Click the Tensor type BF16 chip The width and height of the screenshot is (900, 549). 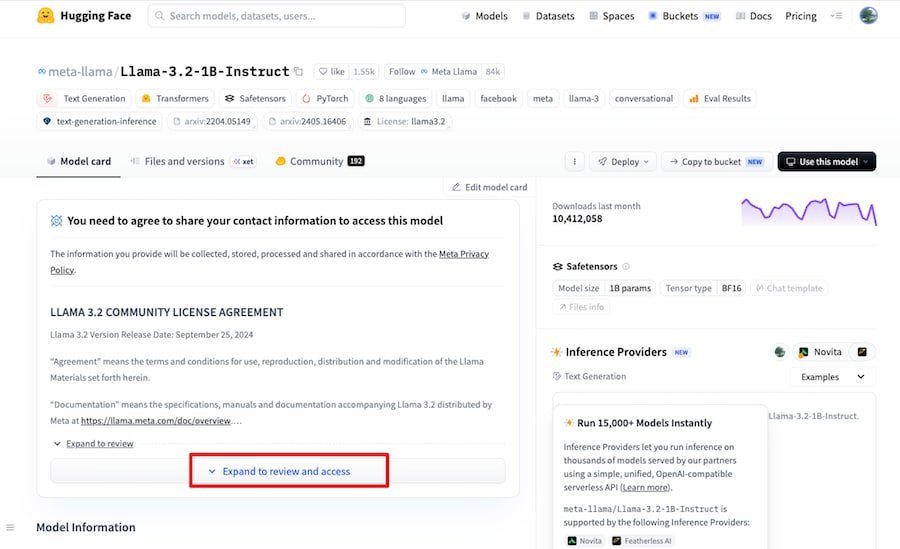pos(703,288)
